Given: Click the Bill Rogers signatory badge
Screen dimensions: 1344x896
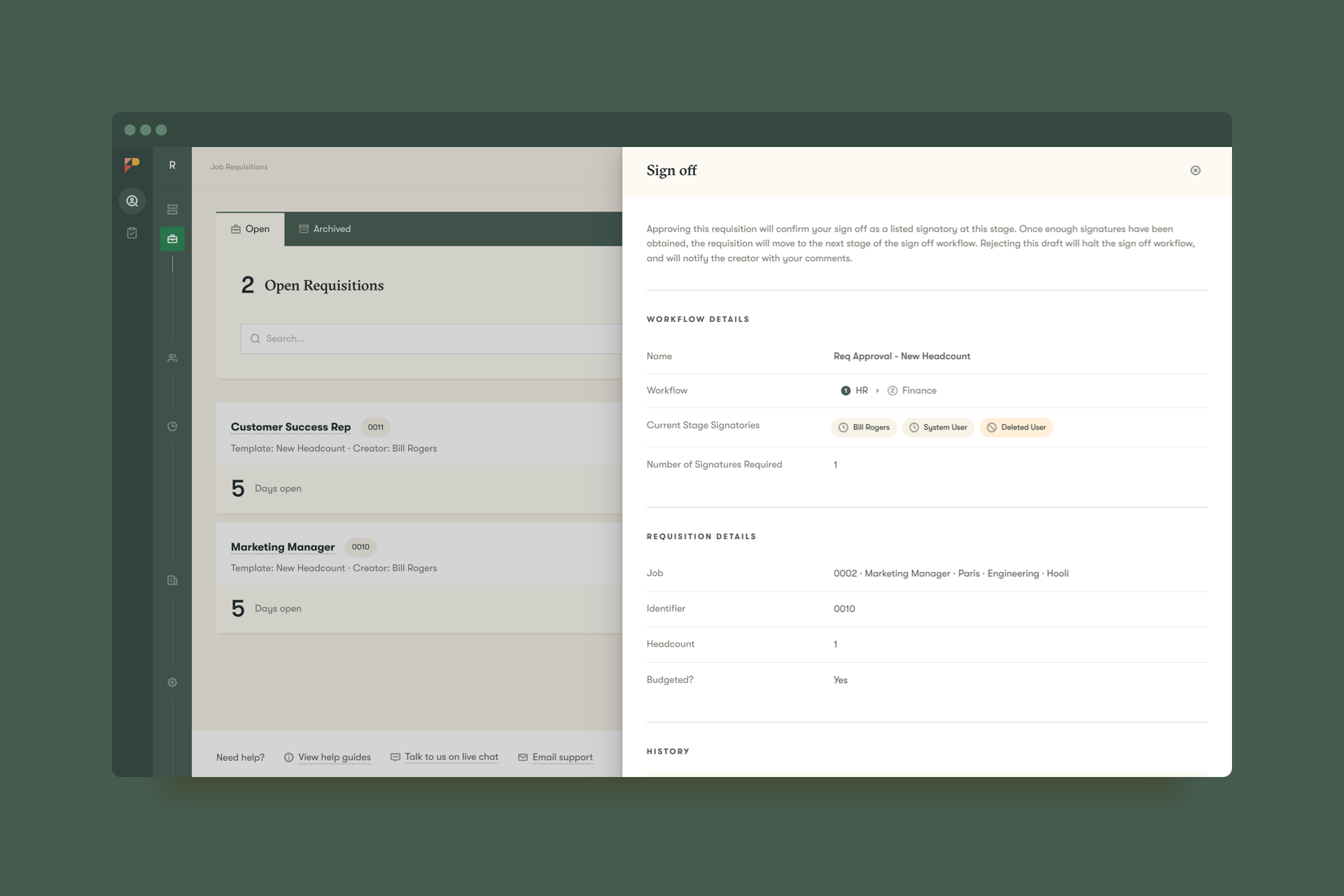Looking at the screenshot, I should click(864, 428).
